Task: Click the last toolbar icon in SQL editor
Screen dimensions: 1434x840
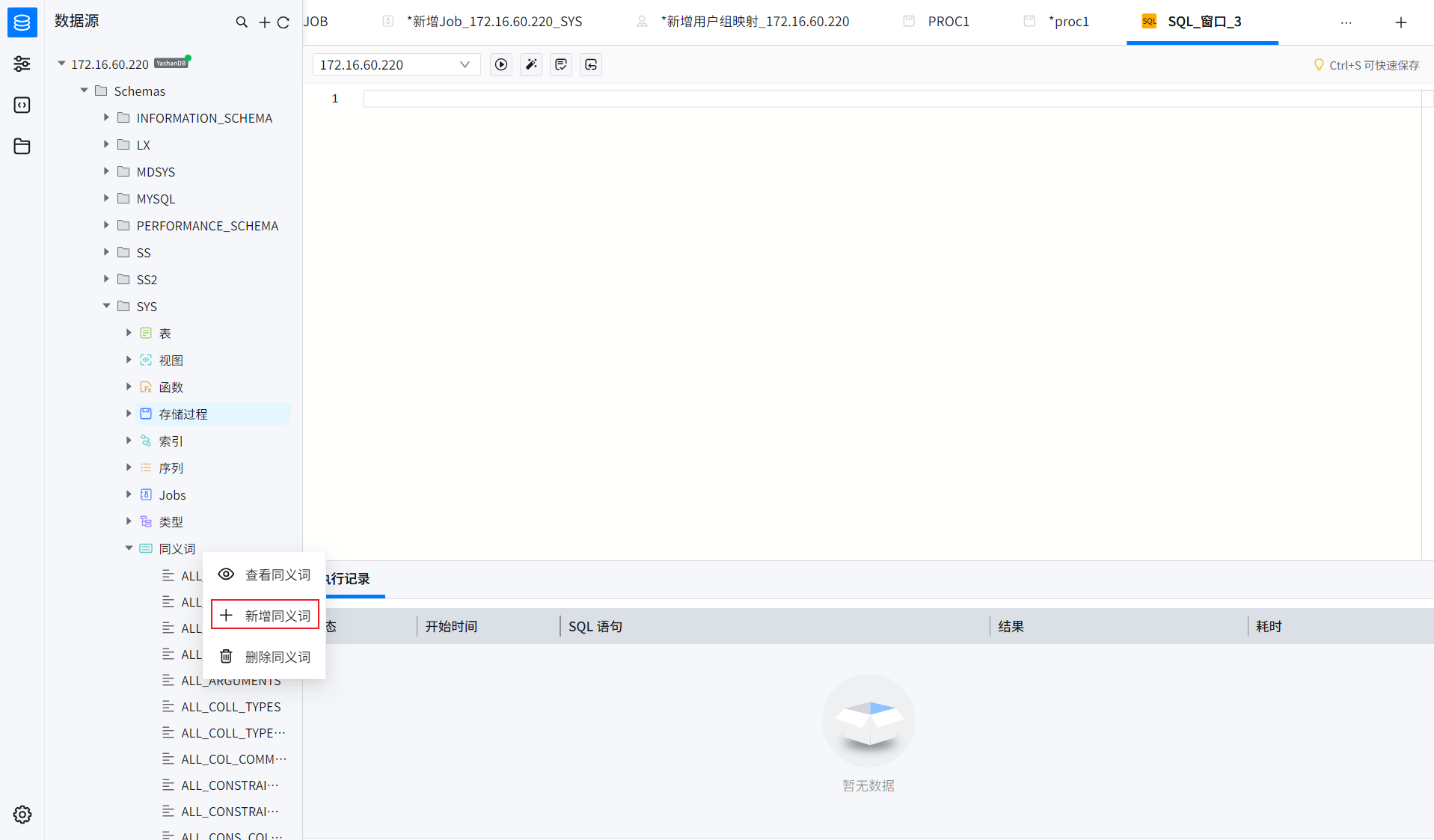Action: [591, 65]
